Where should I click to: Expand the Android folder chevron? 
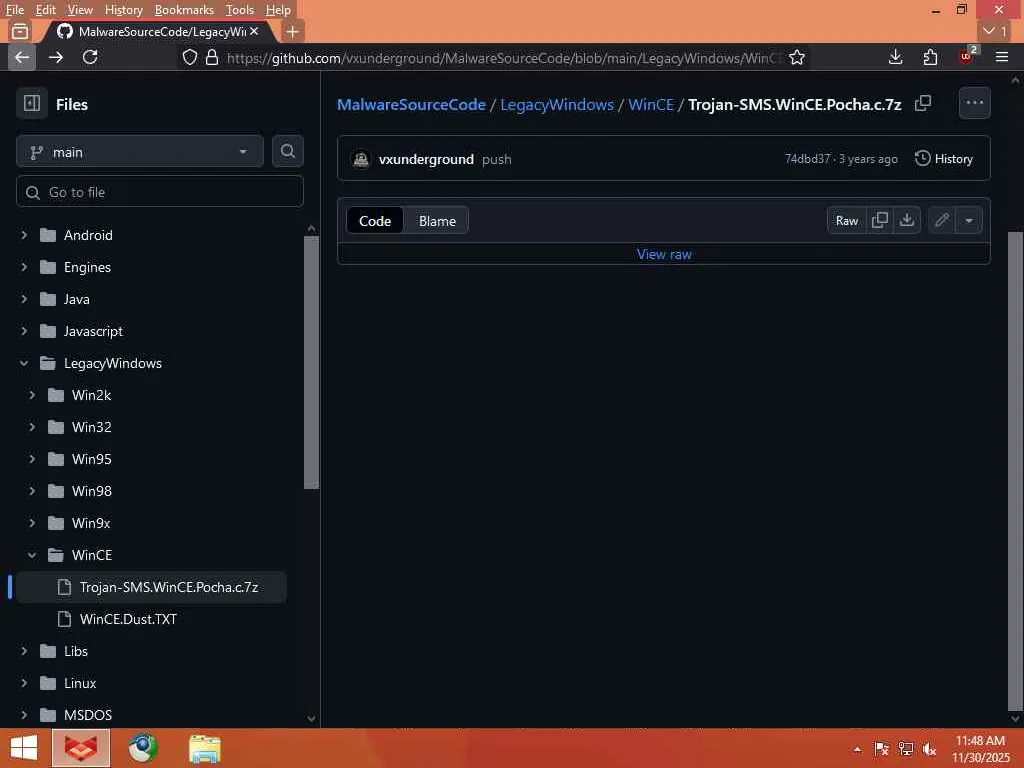tap(24, 234)
